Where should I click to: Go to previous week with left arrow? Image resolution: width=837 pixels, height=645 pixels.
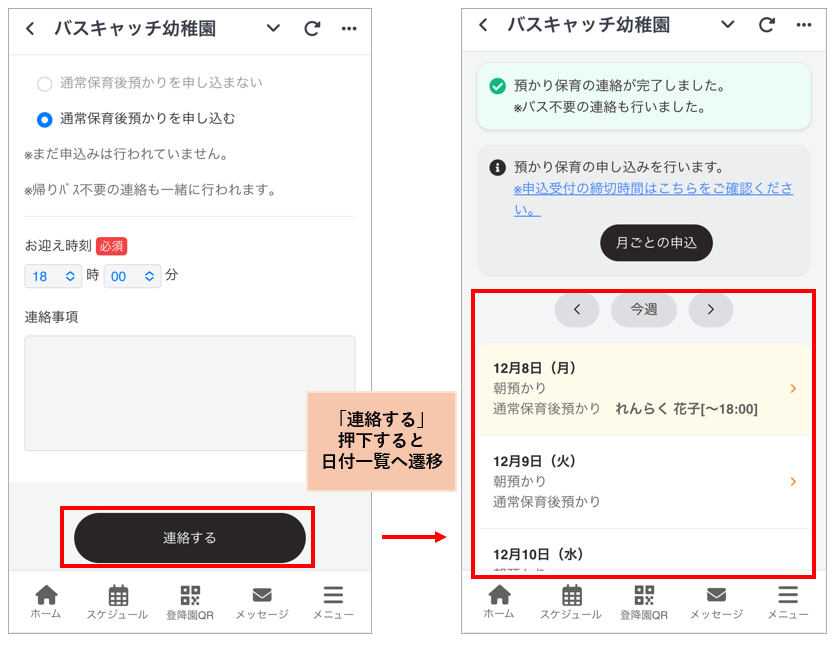pos(577,310)
